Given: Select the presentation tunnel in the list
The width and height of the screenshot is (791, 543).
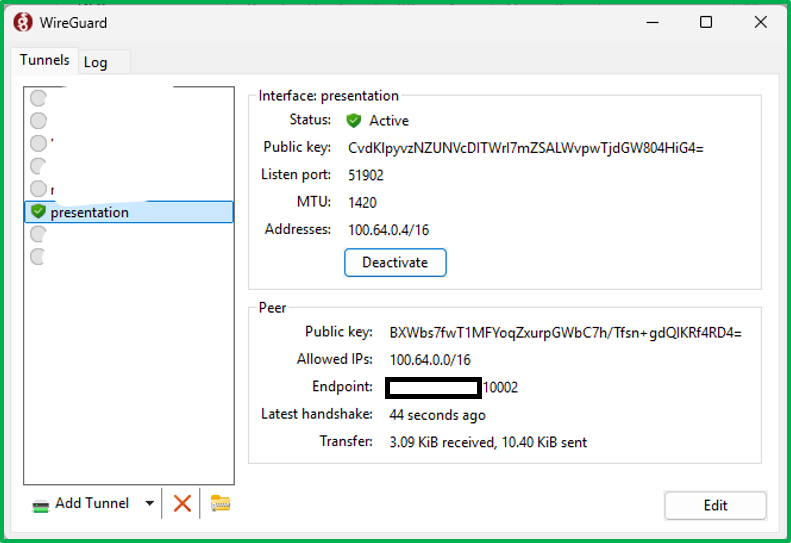Looking at the screenshot, I should pos(90,212).
